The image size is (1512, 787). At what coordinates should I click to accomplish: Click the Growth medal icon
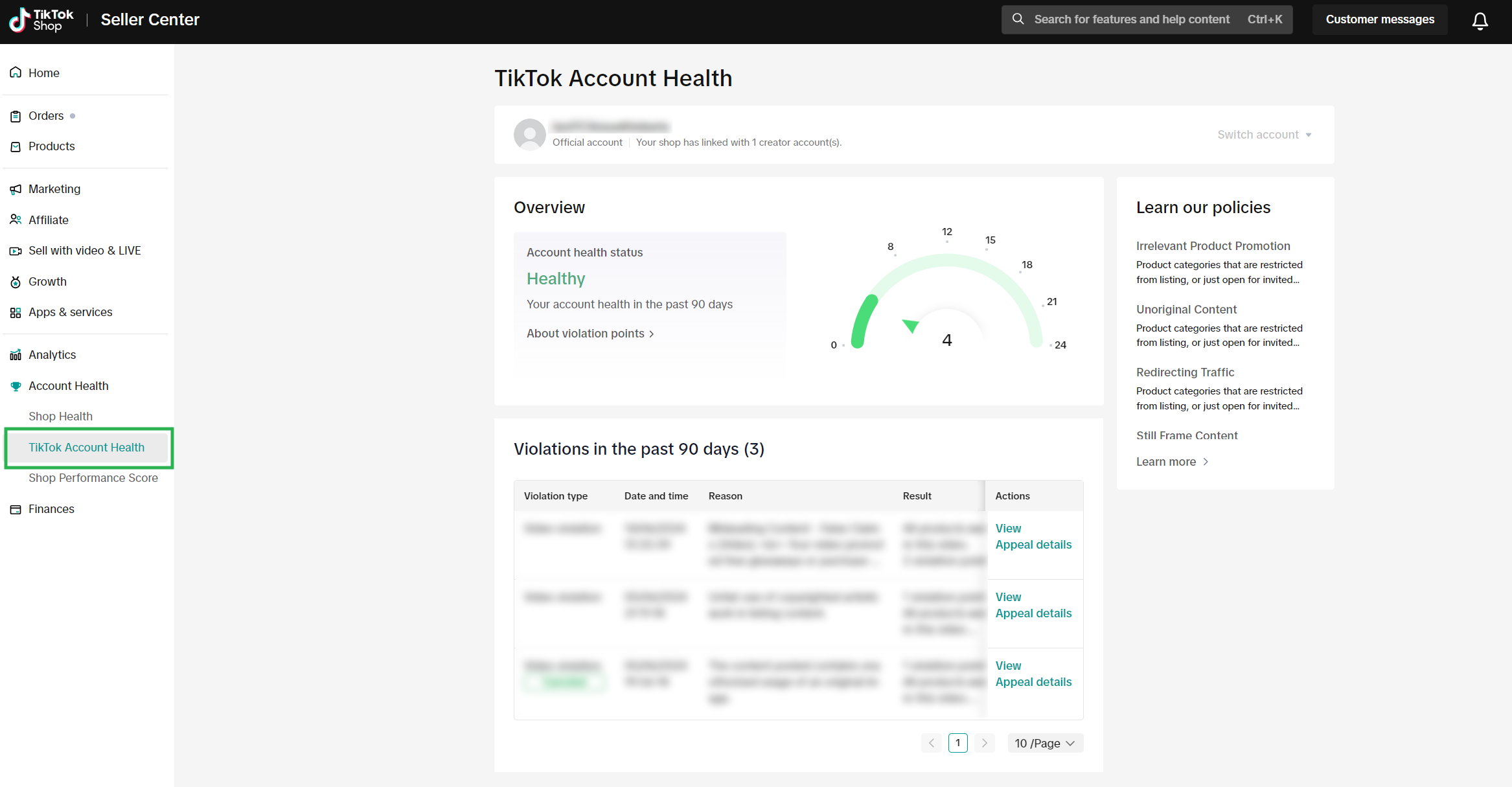tap(16, 282)
